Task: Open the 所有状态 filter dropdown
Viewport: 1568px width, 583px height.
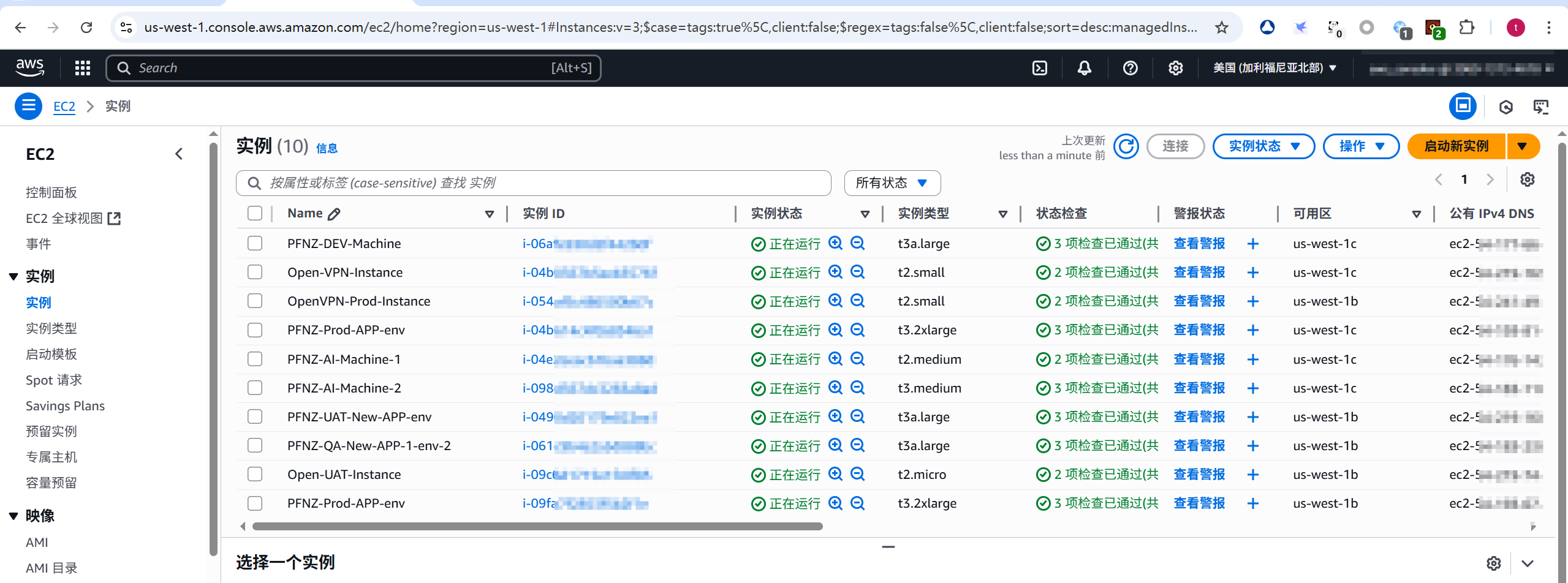Action: pos(892,183)
